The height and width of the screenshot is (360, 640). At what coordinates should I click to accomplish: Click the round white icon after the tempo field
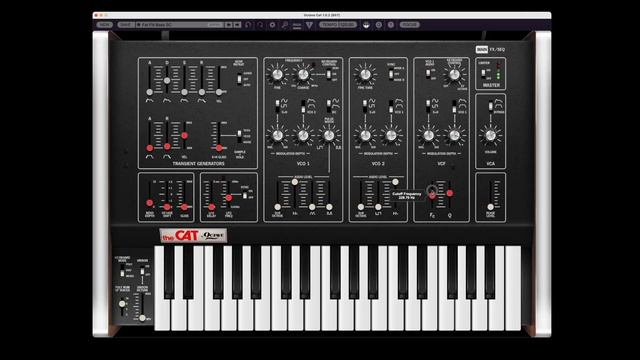tap(366, 25)
